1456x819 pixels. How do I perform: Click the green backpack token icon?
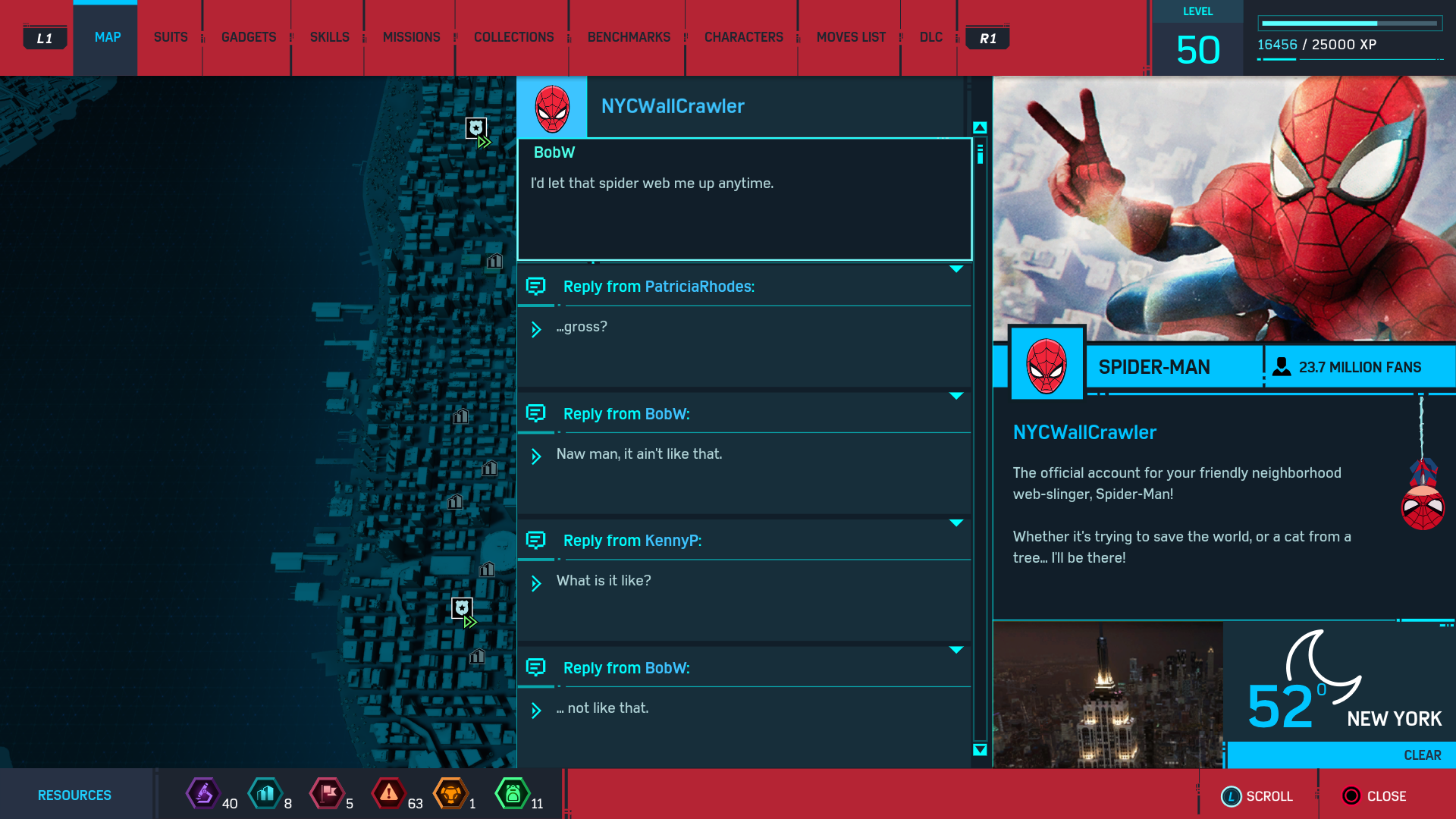point(512,794)
